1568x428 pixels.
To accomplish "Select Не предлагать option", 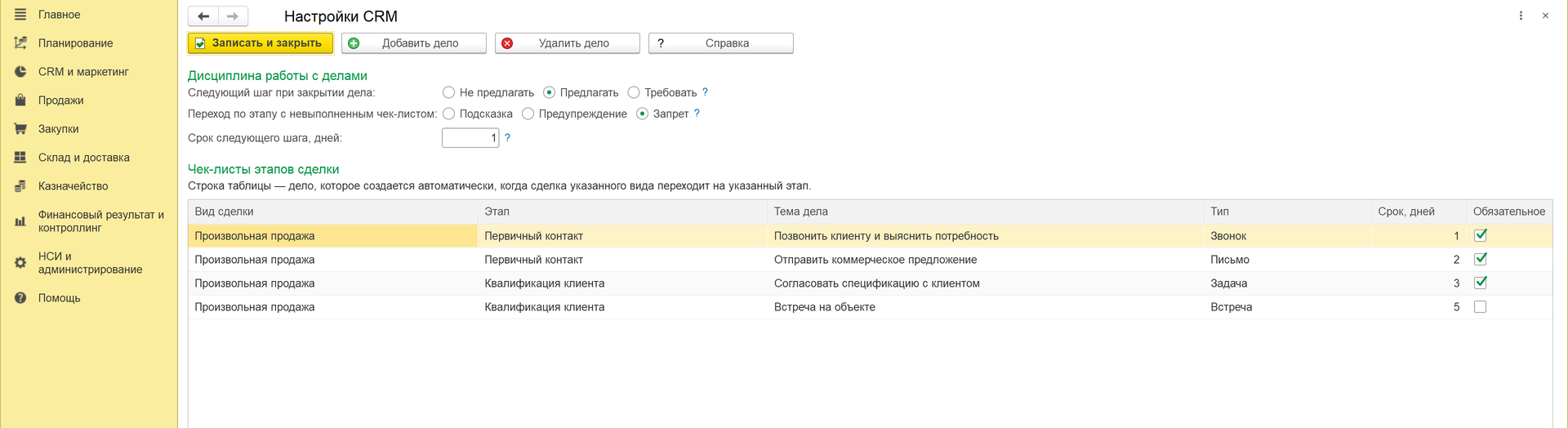I will coord(448,92).
